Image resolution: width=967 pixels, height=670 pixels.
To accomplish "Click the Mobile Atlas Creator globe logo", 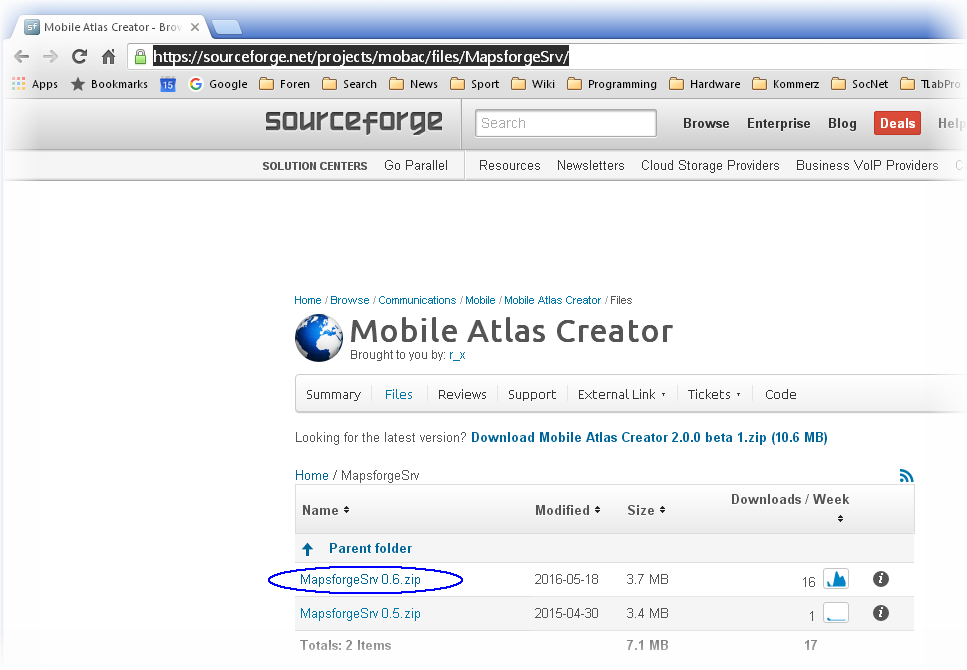I will tap(319, 338).
